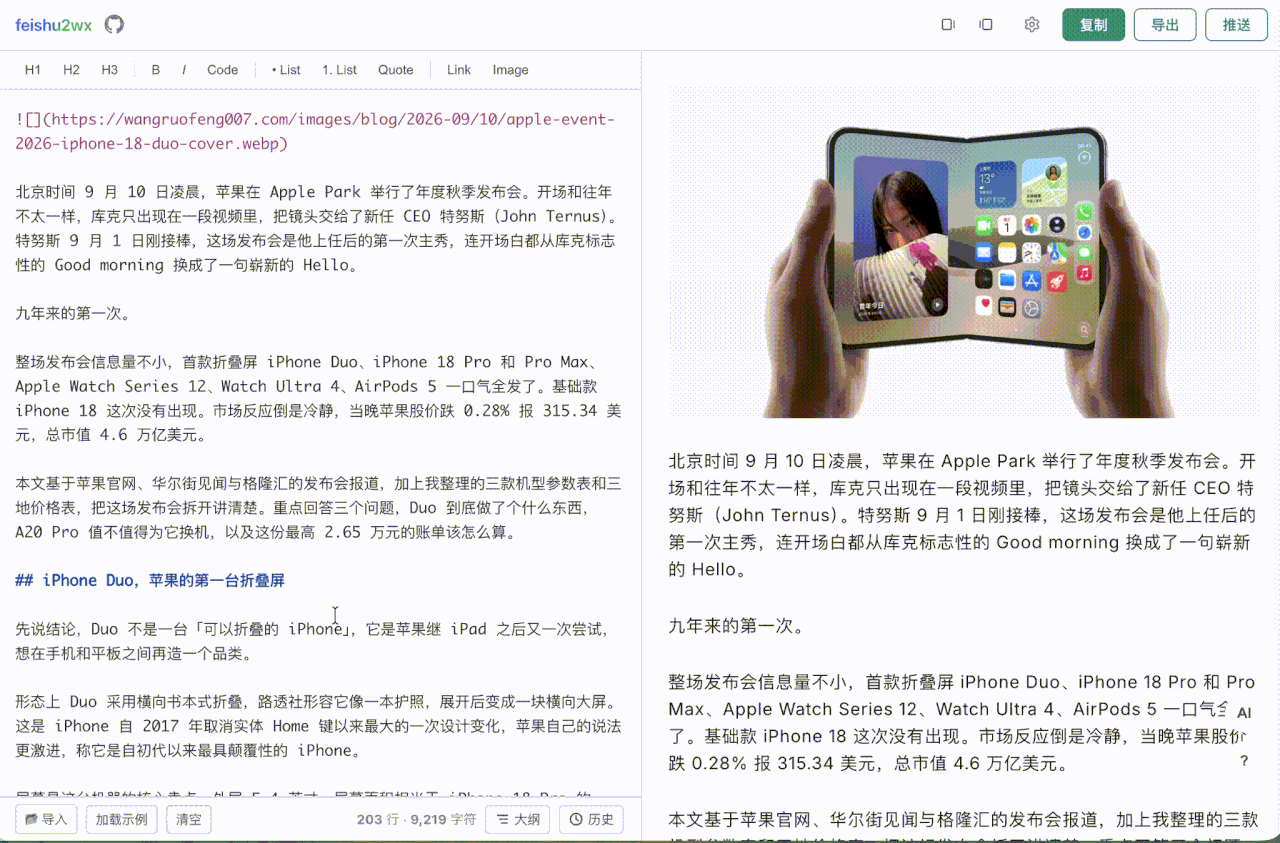Click '九年来的第一次。' in the preview
The height and width of the screenshot is (843, 1280).
coord(736,626)
